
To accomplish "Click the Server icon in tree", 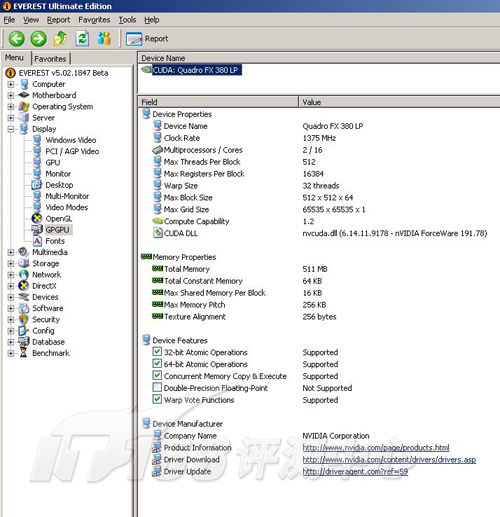I will (24, 117).
